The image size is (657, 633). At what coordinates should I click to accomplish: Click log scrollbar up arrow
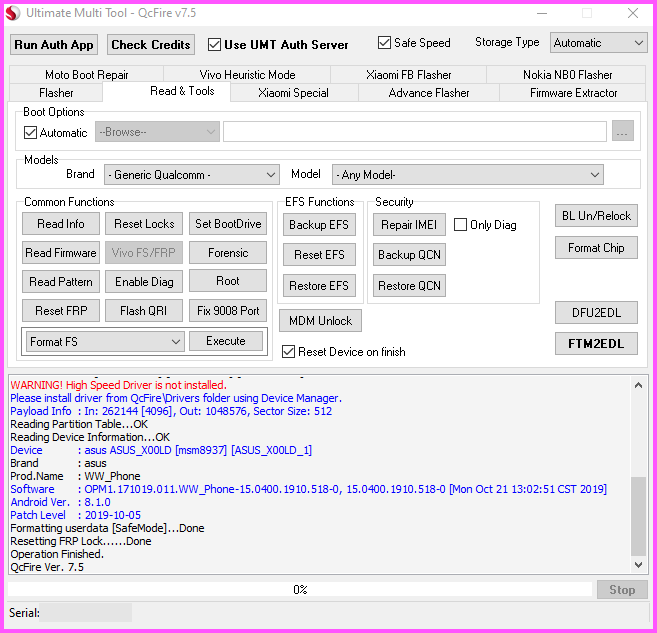click(x=638, y=385)
